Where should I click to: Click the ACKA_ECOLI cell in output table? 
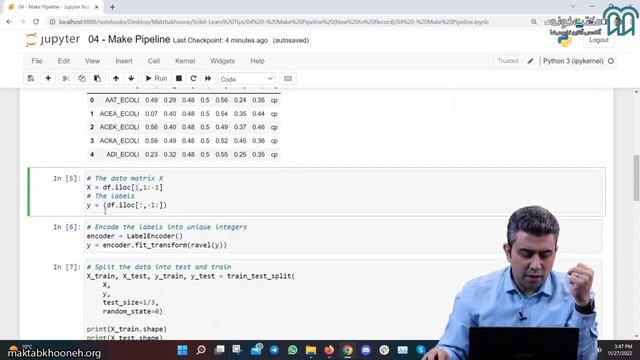click(x=119, y=140)
